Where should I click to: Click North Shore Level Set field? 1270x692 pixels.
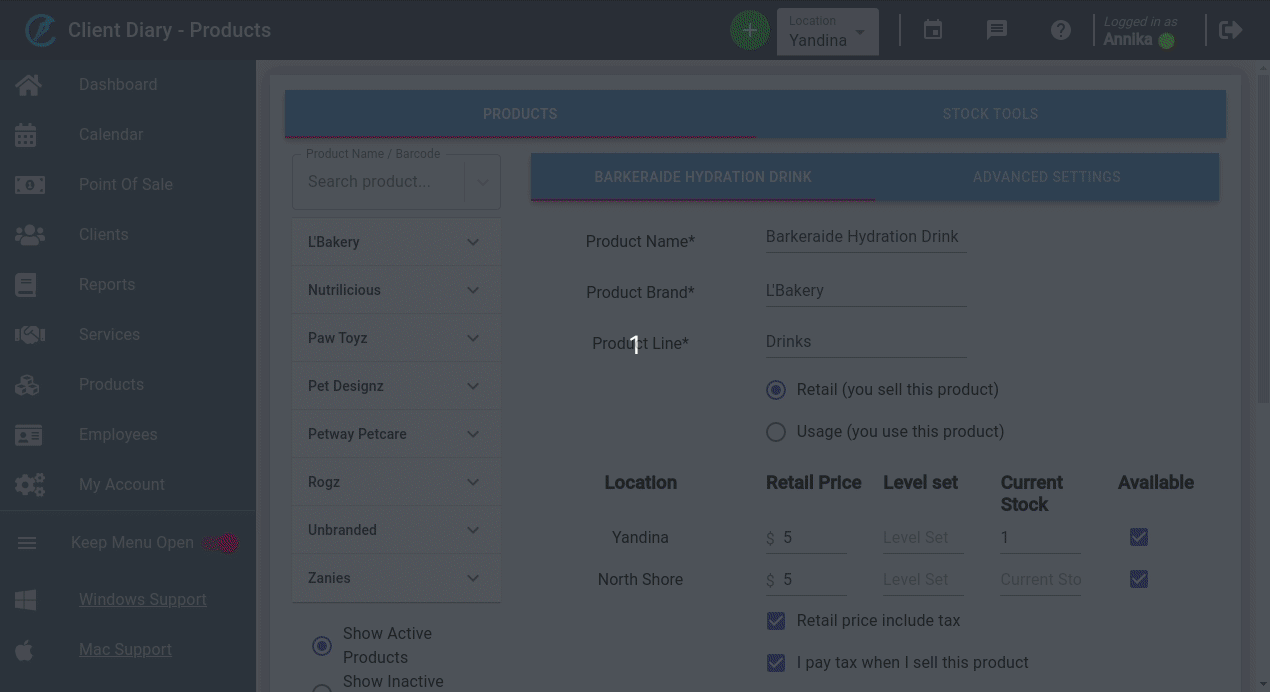coord(923,580)
